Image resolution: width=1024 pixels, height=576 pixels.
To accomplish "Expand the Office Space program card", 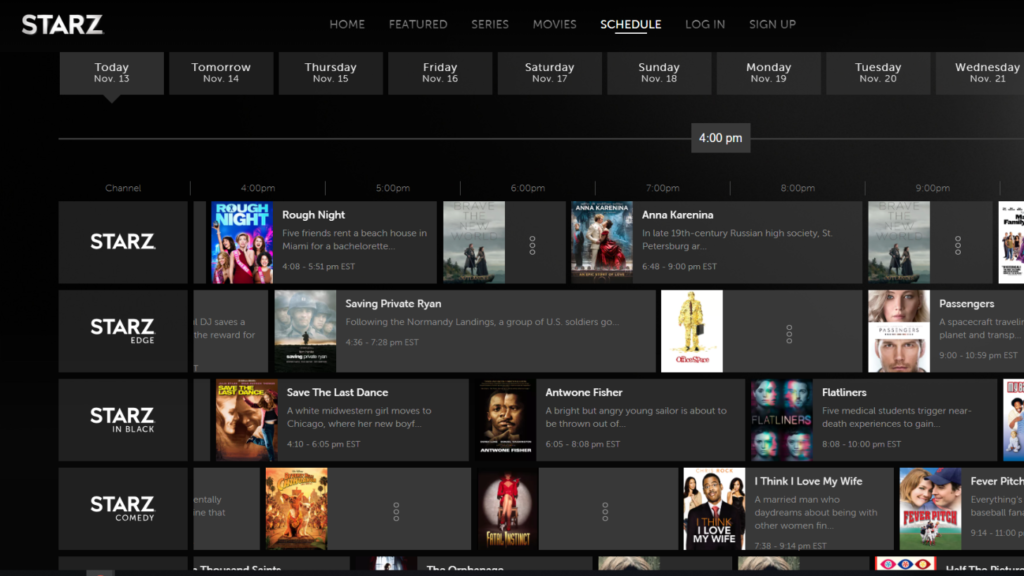I will click(x=789, y=334).
